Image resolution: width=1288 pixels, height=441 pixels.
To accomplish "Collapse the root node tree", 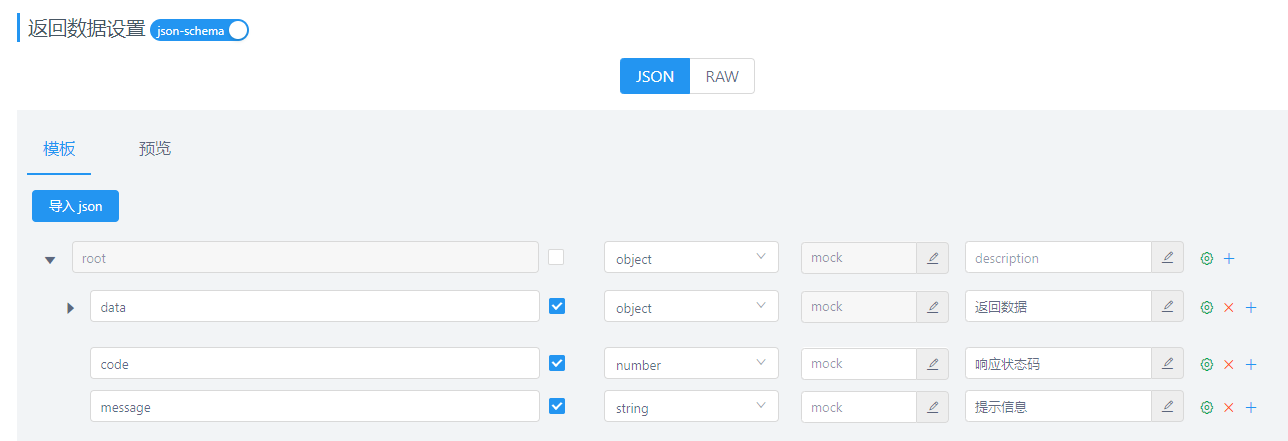I will pyautogui.click(x=50, y=259).
